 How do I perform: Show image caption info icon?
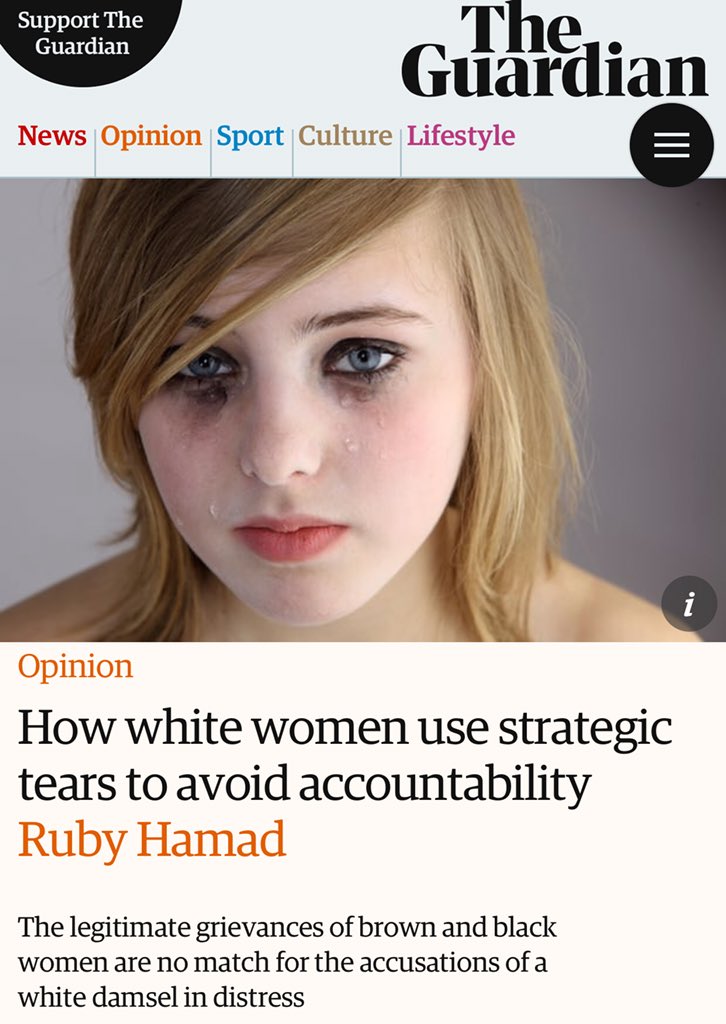point(689,604)
